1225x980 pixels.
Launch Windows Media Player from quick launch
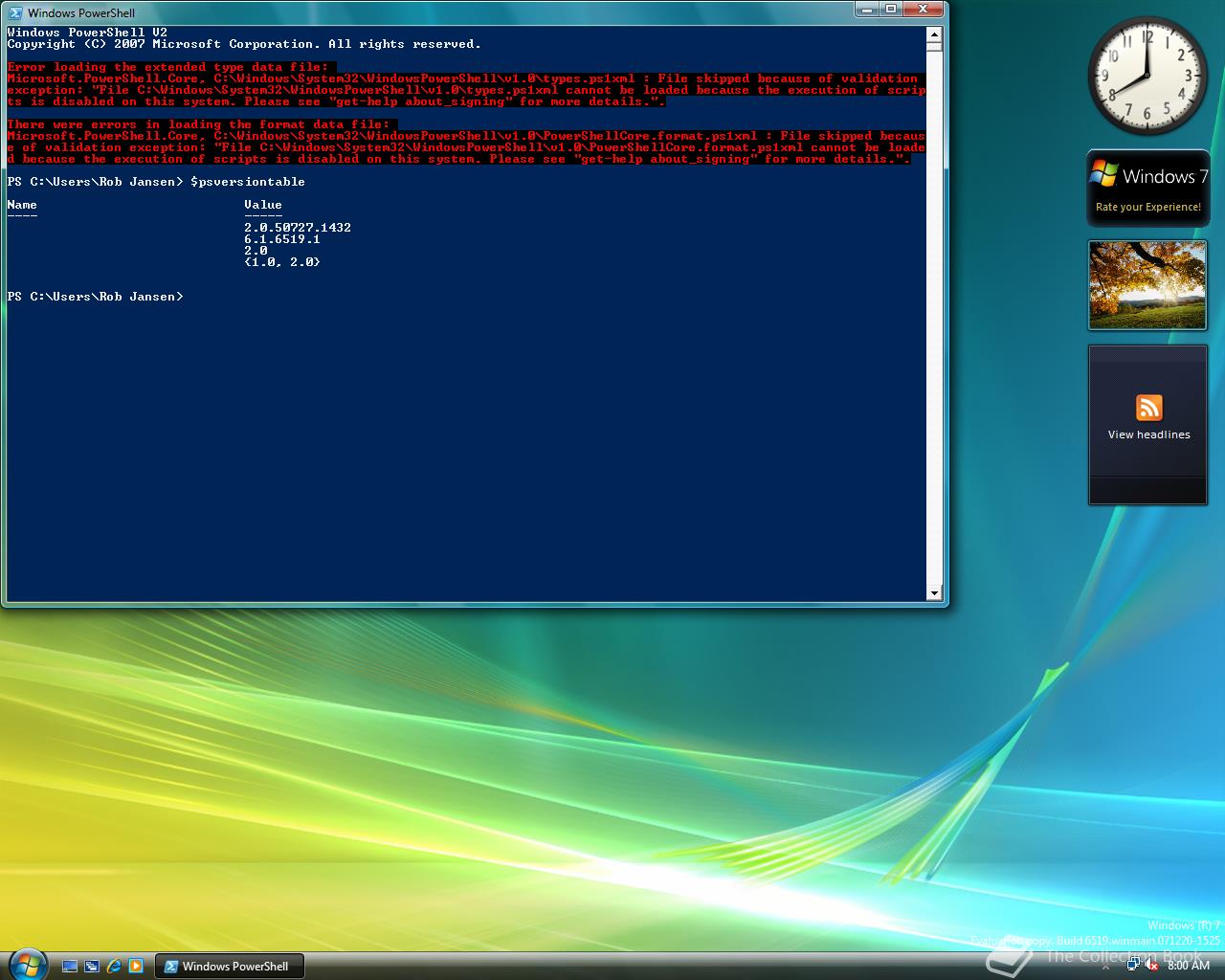coord(136,967)
